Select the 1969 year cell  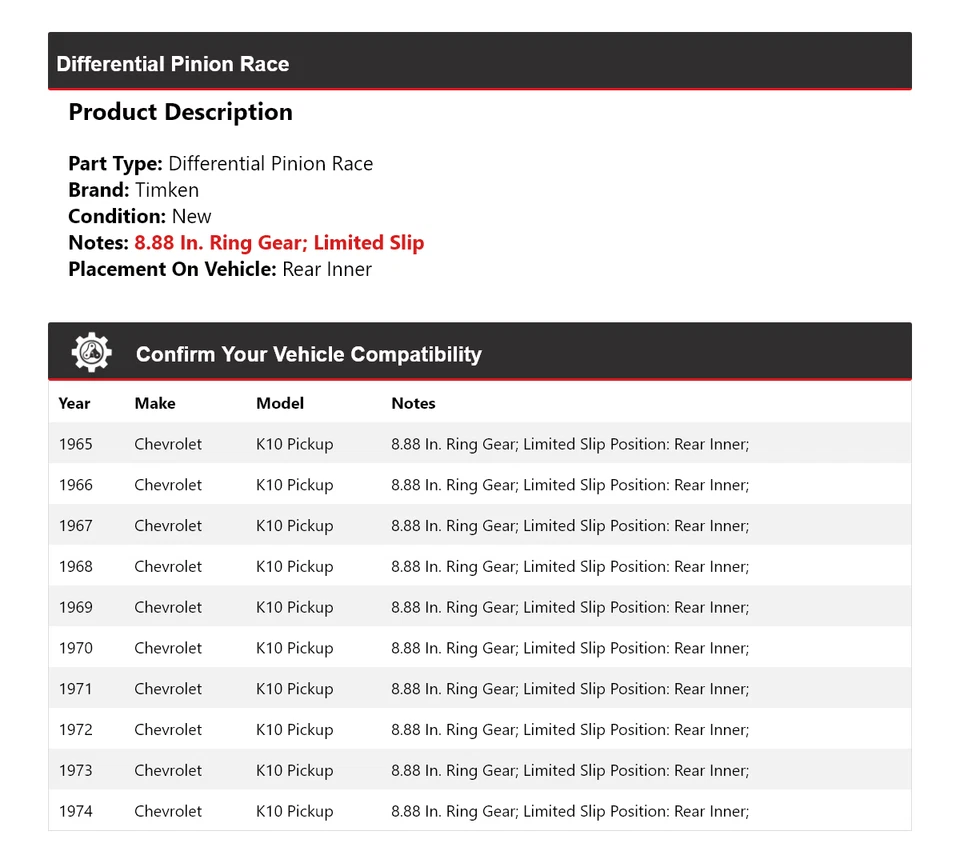(x=75, y=607)
